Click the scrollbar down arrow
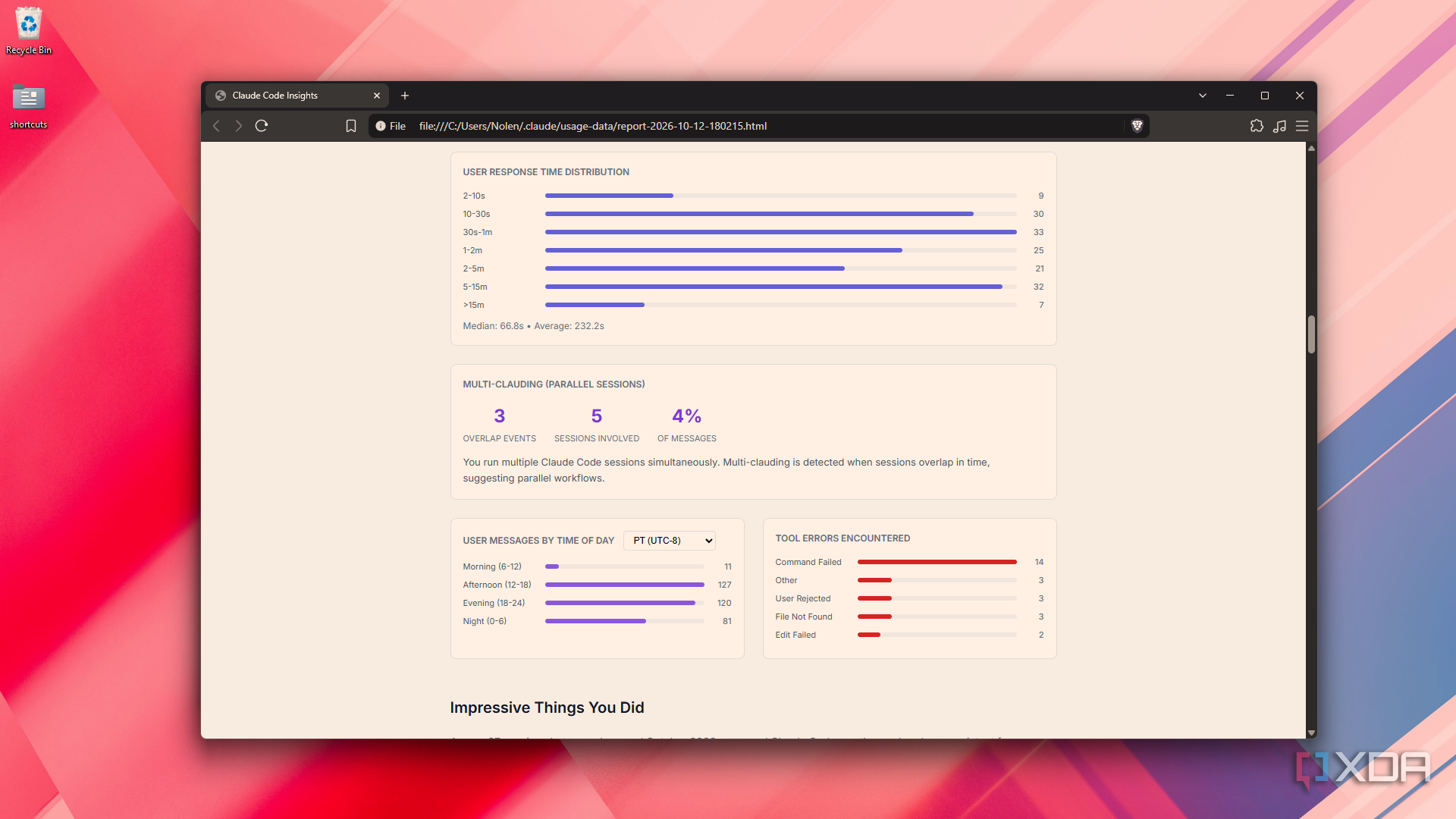Screen dimensions: 1456x819 click(1311, 733)
